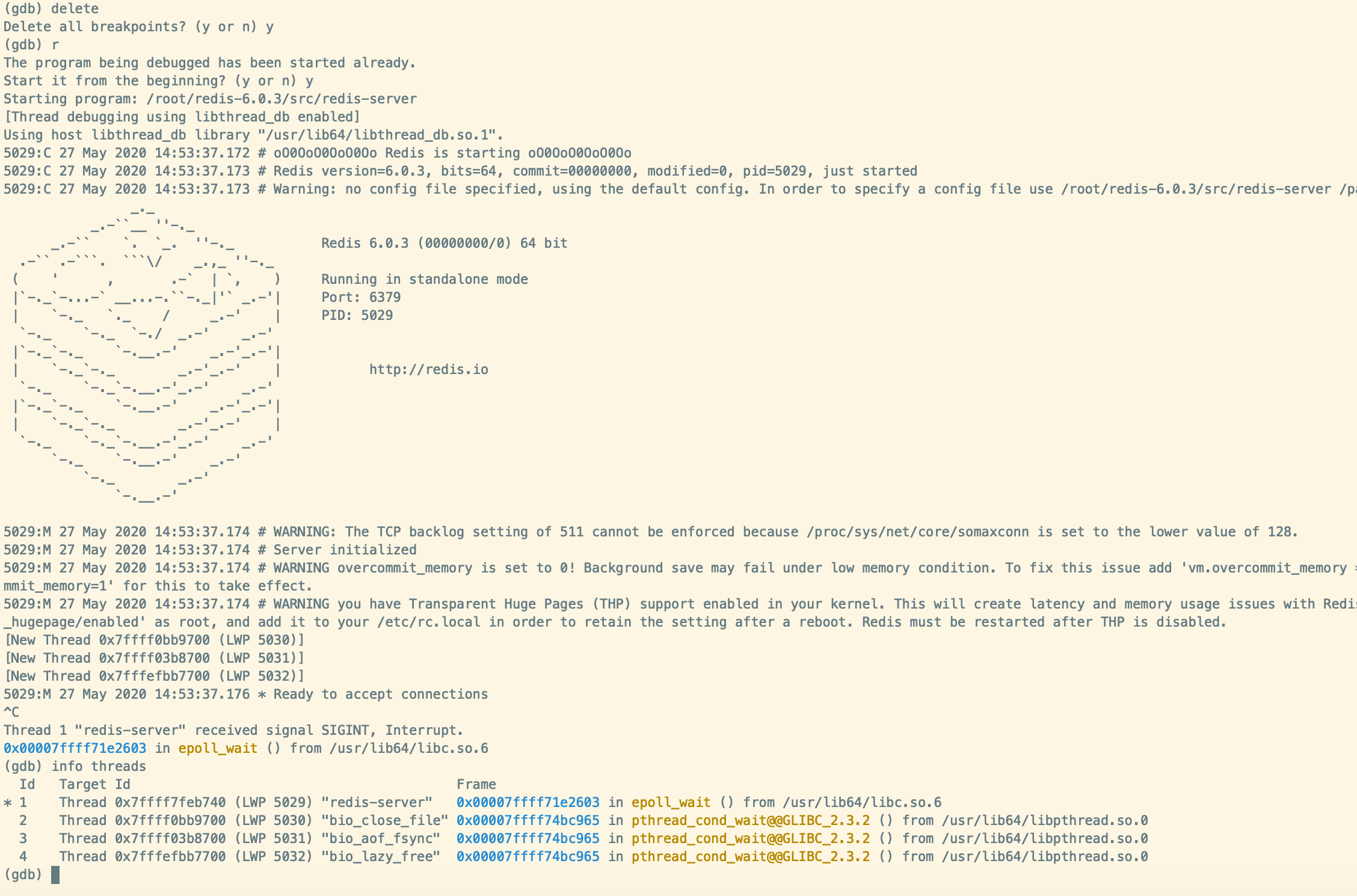Viewport: 1357px width, 896px height.
Task: Click the 'Server initialized' log line
Action: [210, 550]
